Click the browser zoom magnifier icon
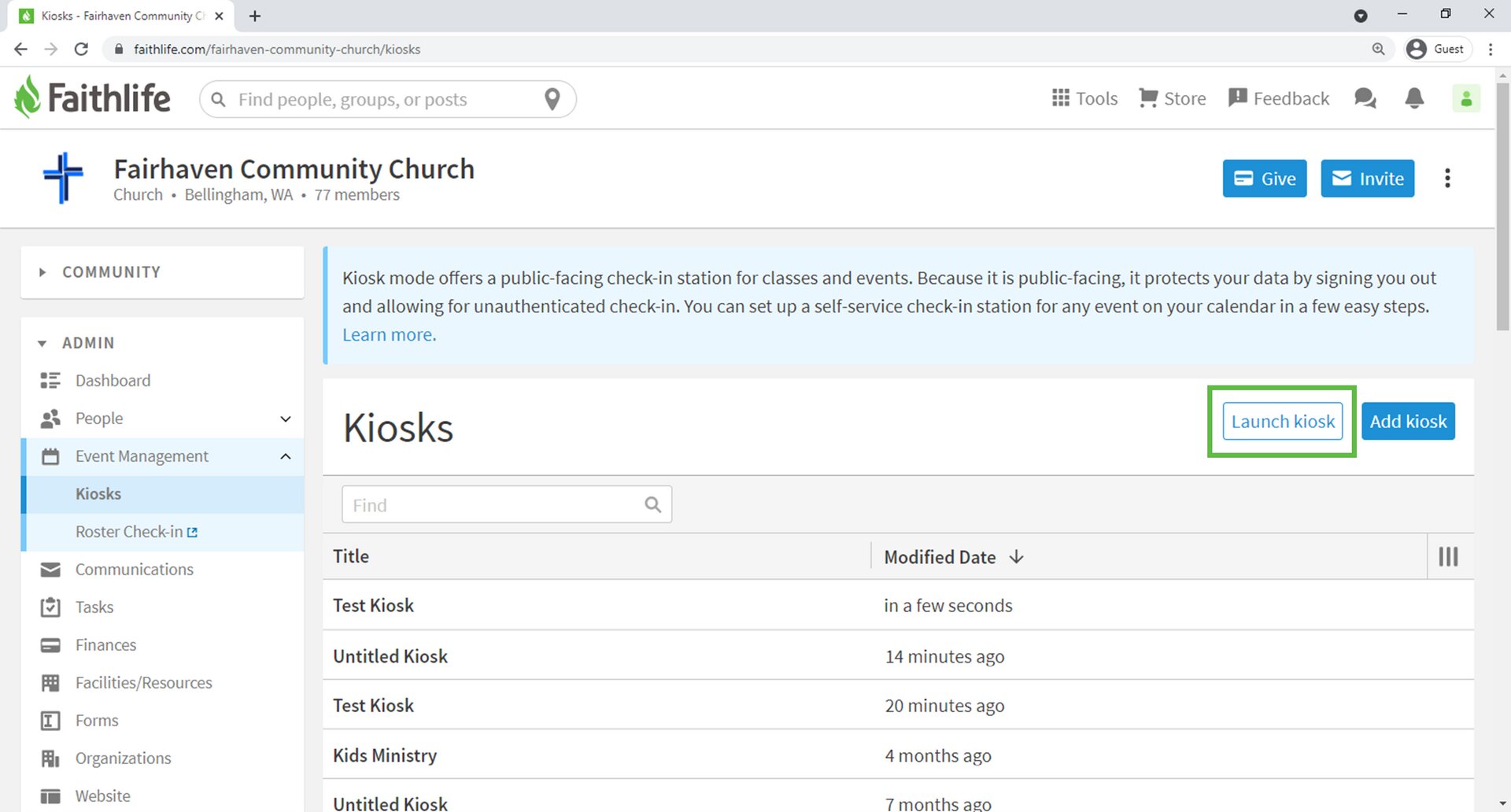1511x812 pixels. (1378, 49)
